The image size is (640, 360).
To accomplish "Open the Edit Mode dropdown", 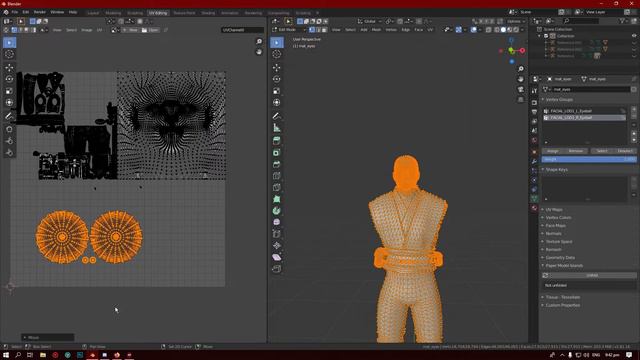I will point(288,30).
